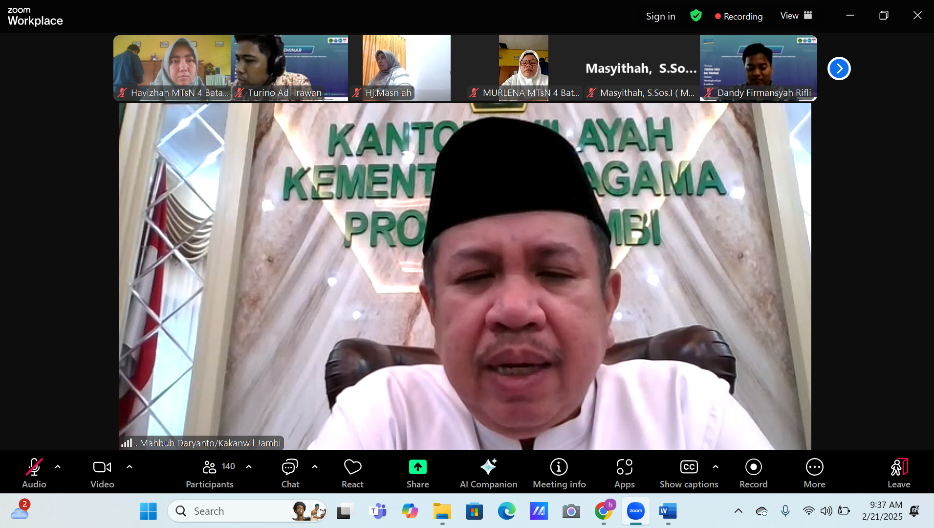Select Dandy Firmansyah Rifli video thumbnail

(x=758, y=68)
